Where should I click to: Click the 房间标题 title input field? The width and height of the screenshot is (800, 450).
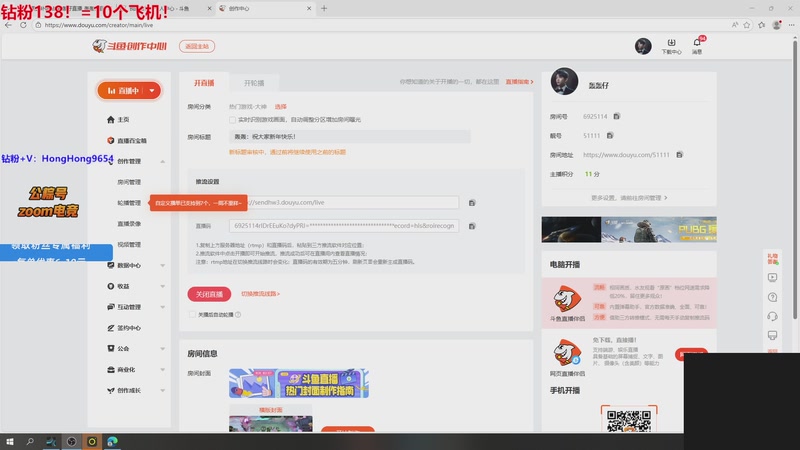pos(349,137)
